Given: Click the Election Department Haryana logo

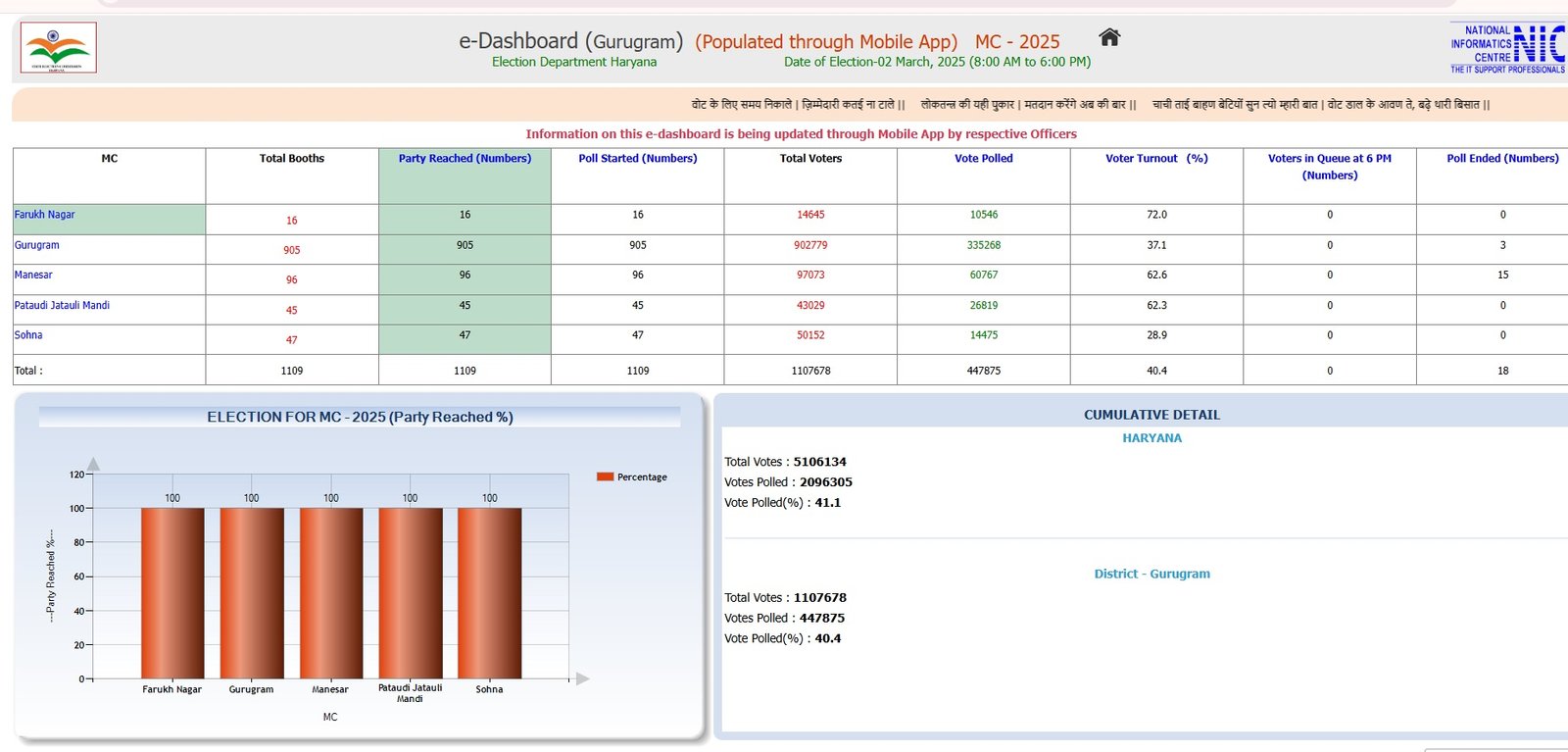Looking at the screenshot, I should (59, 48).
